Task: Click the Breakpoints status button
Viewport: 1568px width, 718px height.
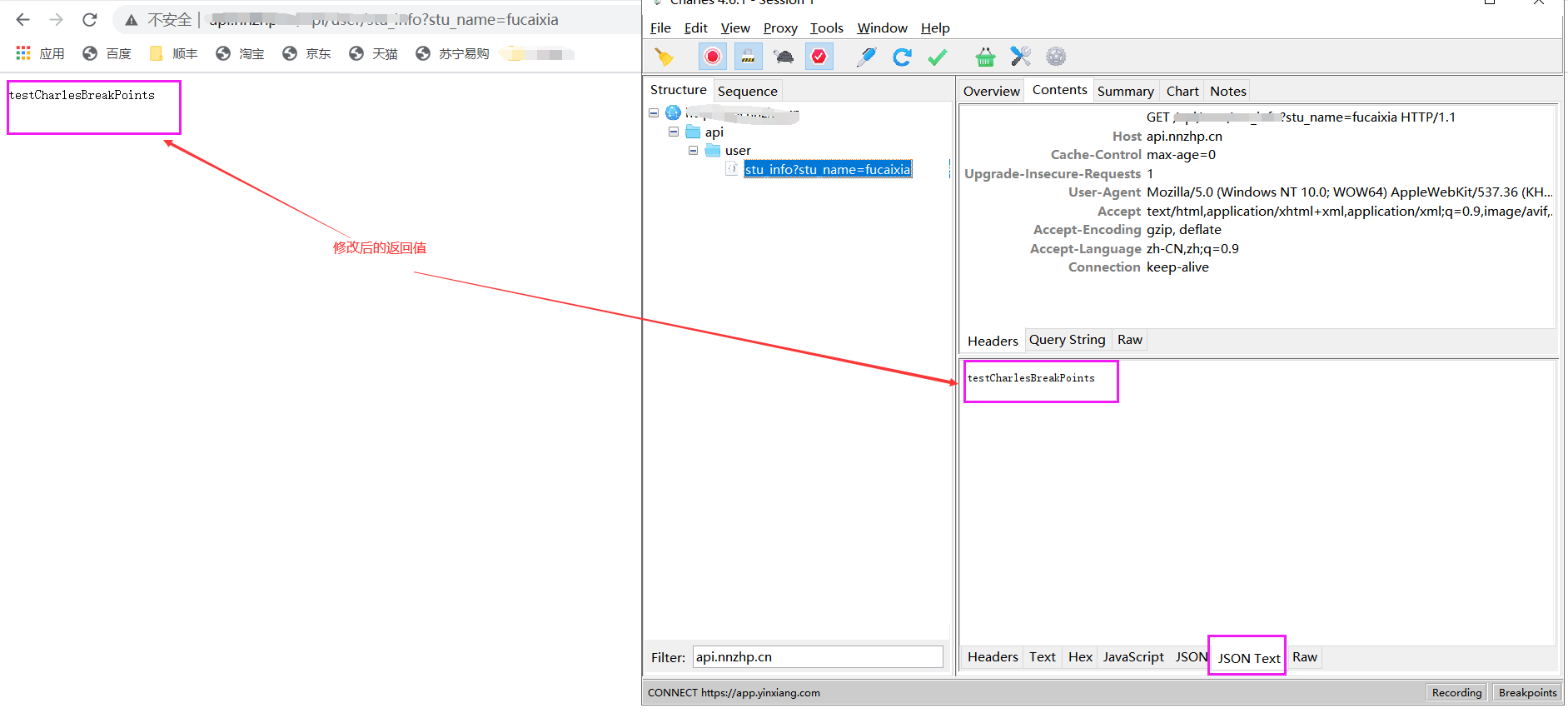Action: [x=1527, y=693]
